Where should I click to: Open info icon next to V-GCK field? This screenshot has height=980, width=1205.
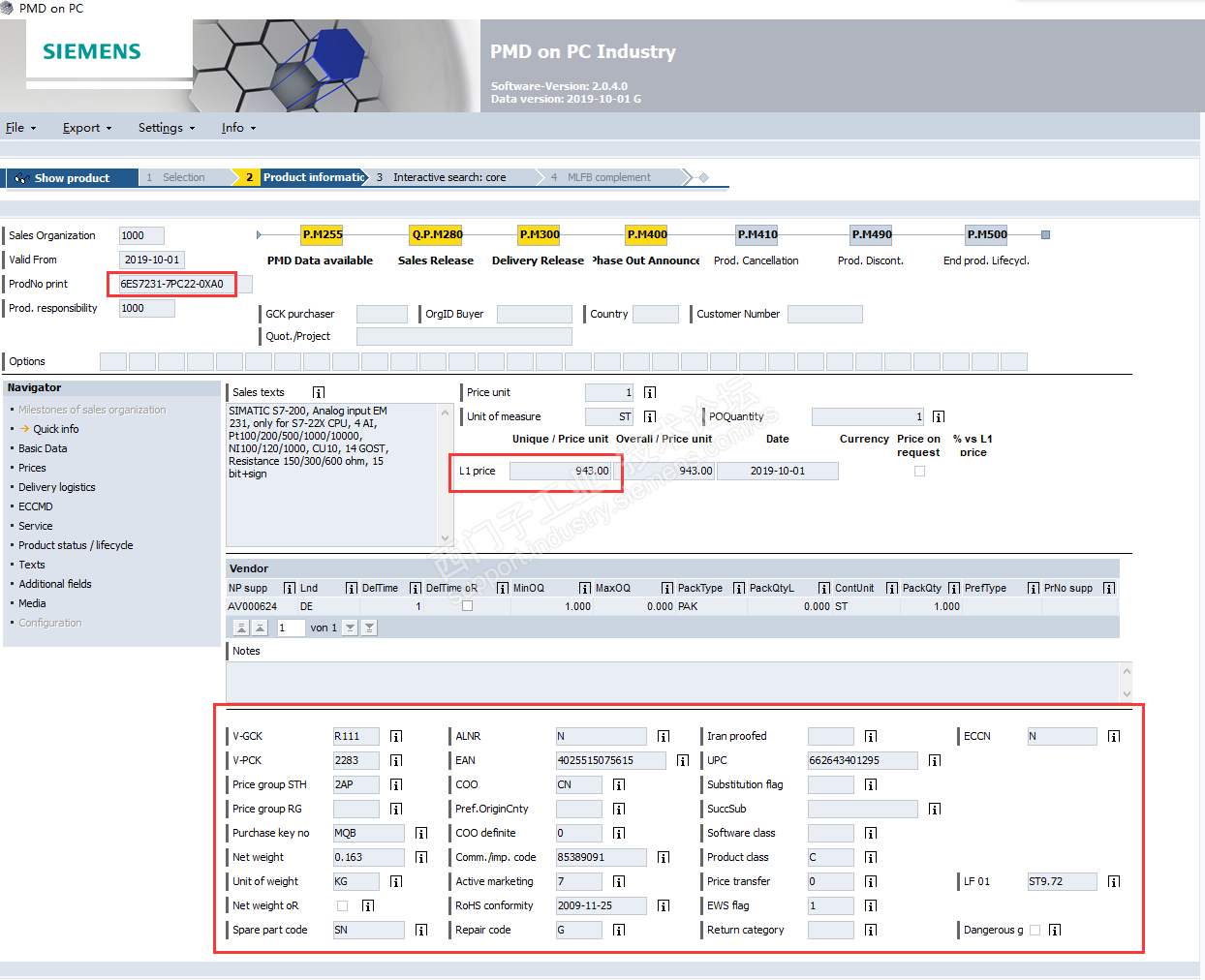[x=396, y=736]
